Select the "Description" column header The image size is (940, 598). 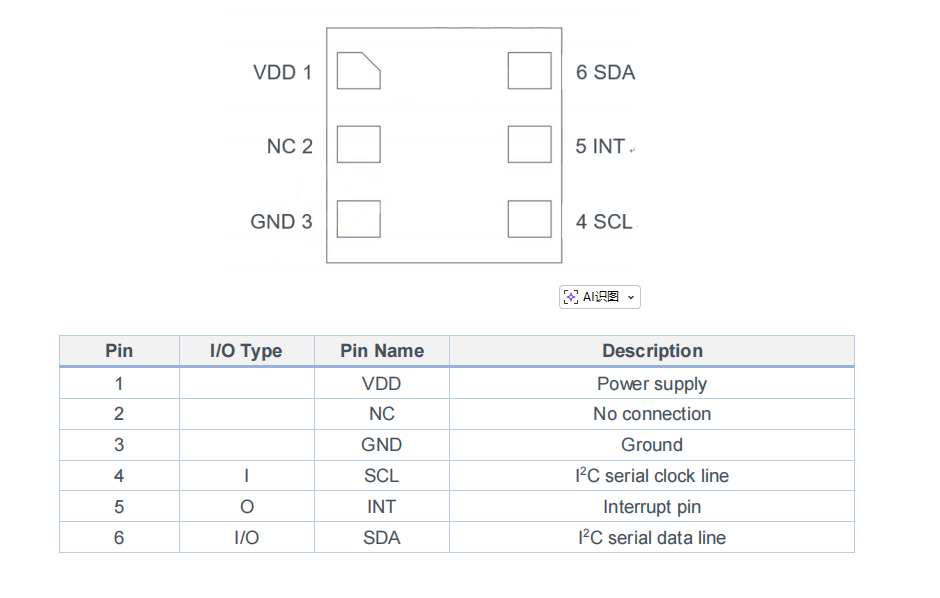tap(652, 351)
